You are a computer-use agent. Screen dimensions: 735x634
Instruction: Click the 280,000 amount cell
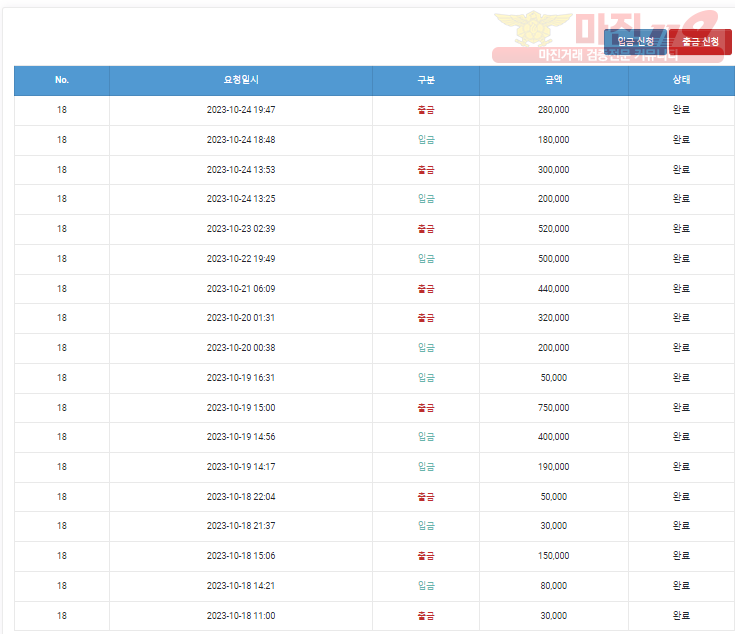[553, 110]
